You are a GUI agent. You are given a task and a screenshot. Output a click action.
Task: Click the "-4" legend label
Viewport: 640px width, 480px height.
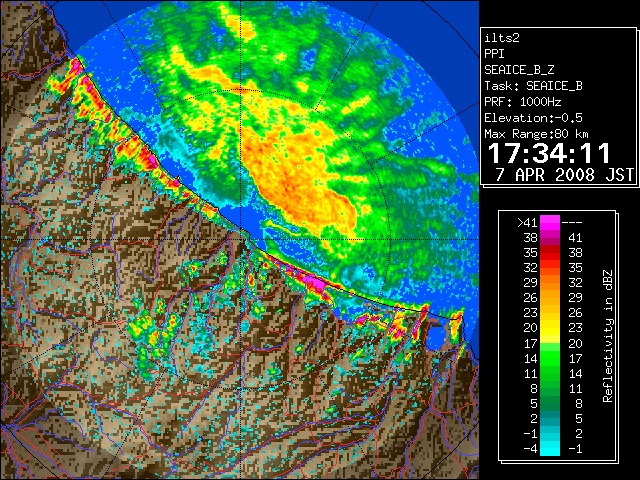tap(531, 449)
